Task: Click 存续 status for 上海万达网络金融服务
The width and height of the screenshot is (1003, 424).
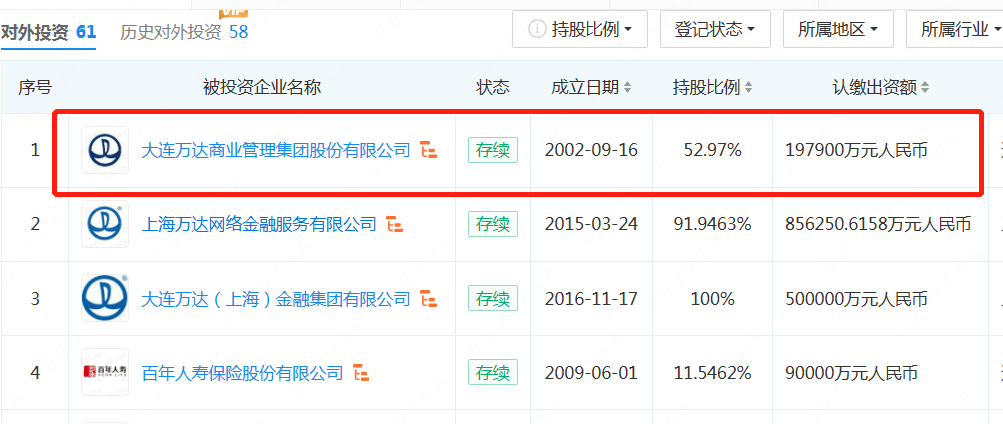Action: tap(493, 224)
